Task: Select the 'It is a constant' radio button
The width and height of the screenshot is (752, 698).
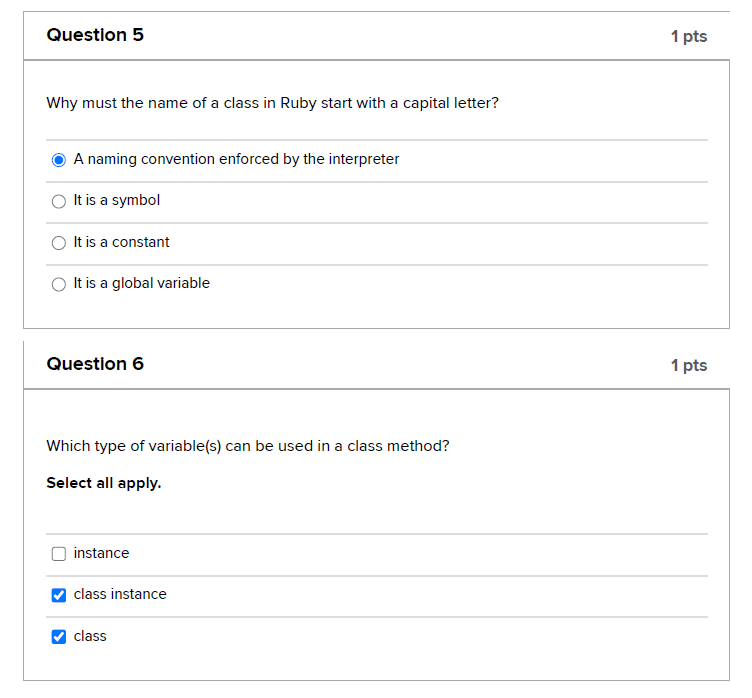Action: pos(59,243)
